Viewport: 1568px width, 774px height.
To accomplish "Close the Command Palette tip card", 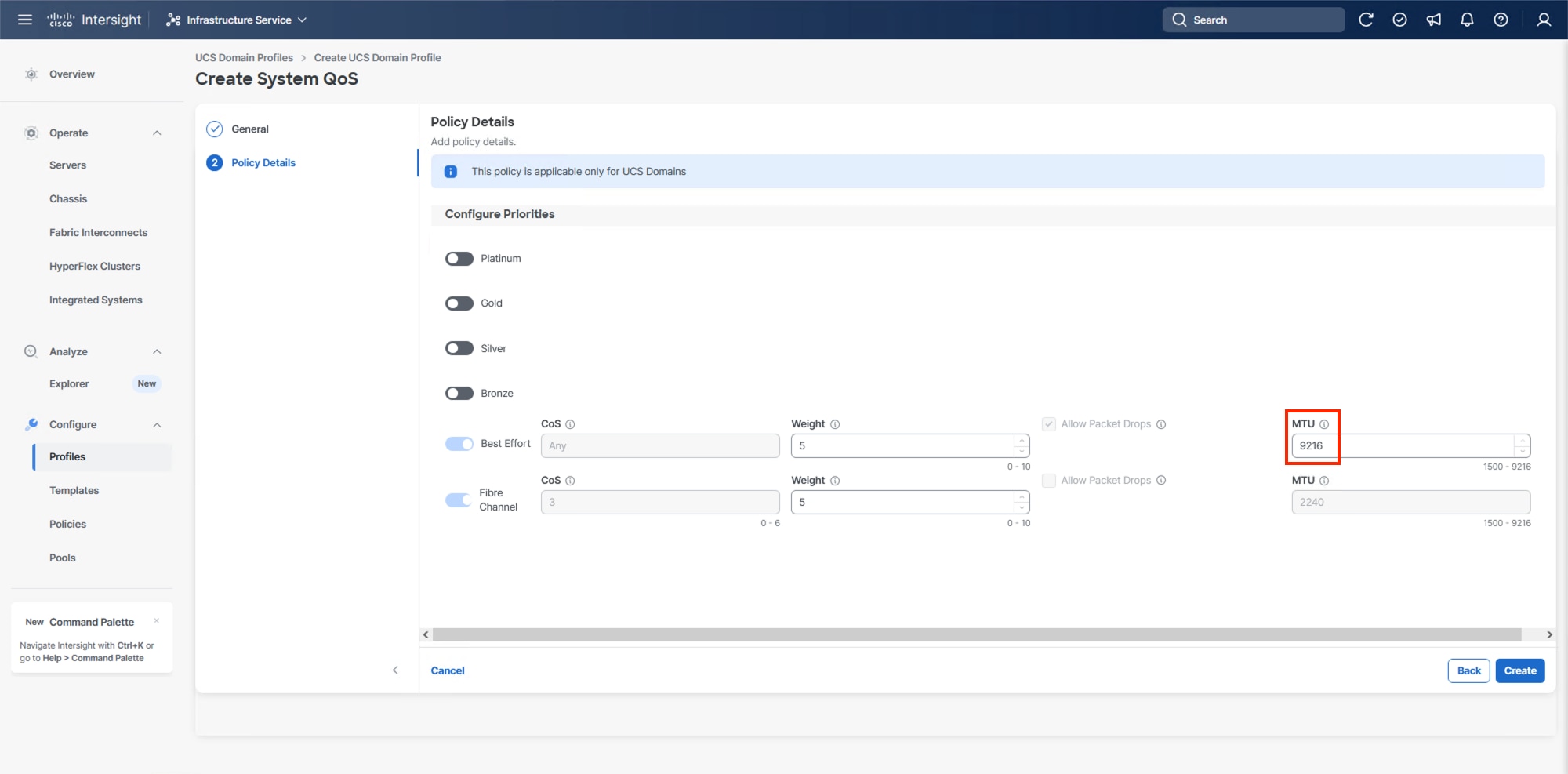I will pos(157,621).
